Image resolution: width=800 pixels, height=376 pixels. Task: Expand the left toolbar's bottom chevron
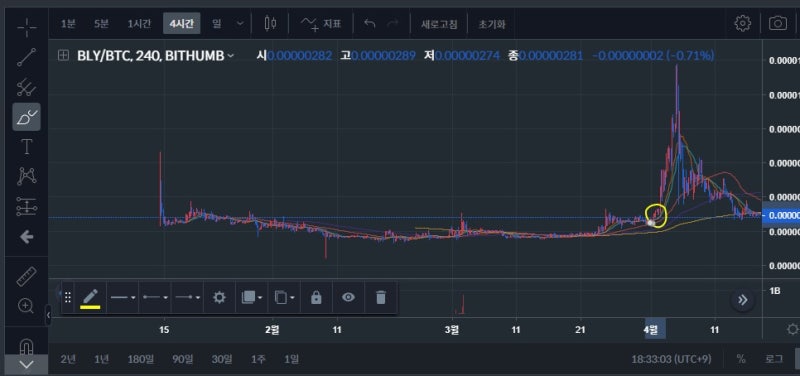[27, 365]
